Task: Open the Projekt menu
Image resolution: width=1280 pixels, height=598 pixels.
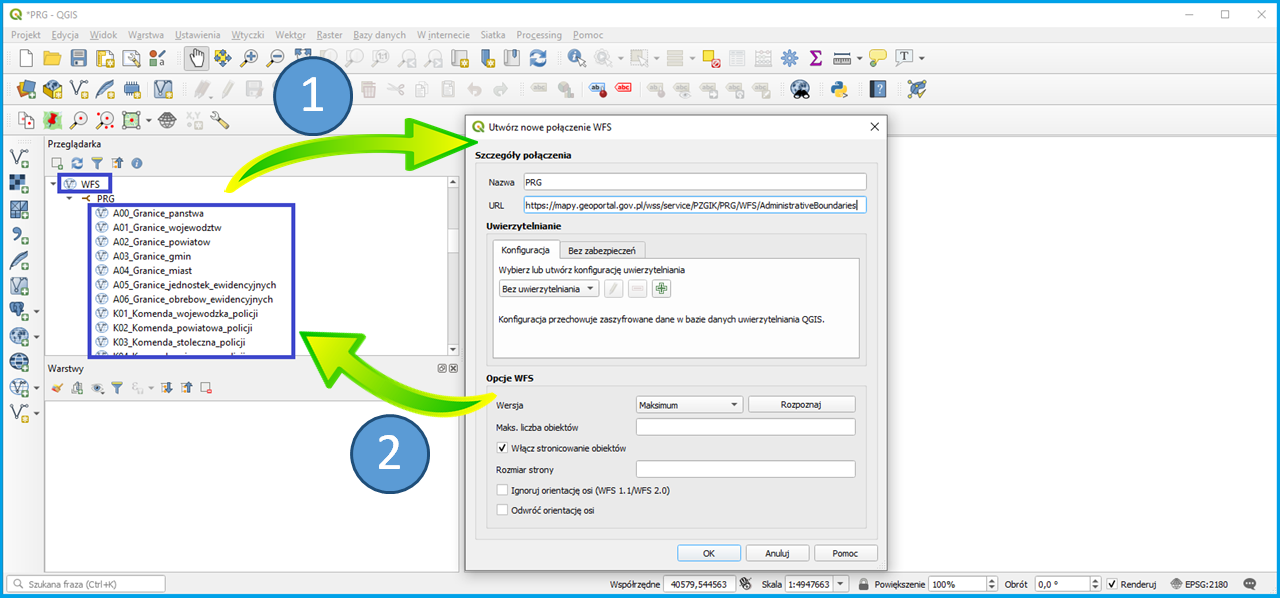Action: (26, 35)
